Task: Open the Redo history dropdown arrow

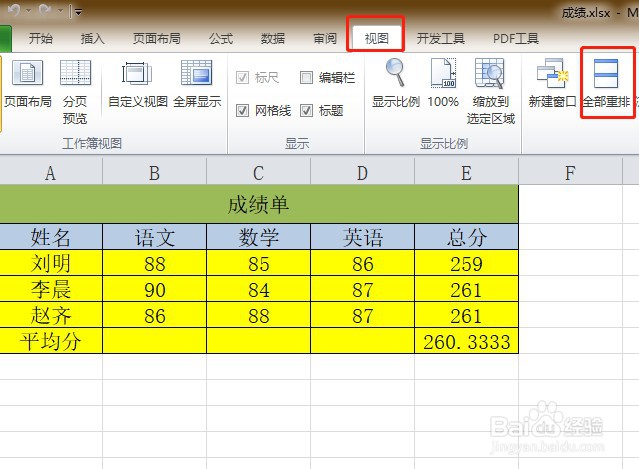Action: pyautogui.click(x=59, y=11)
